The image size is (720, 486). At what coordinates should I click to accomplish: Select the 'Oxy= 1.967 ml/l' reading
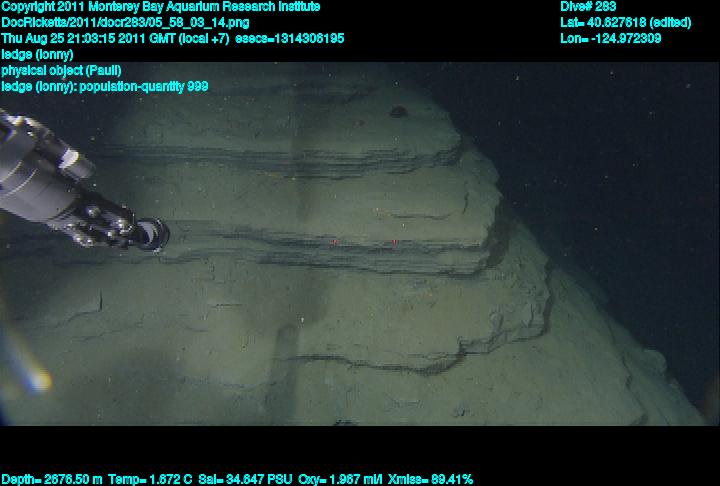coord(340,479)
